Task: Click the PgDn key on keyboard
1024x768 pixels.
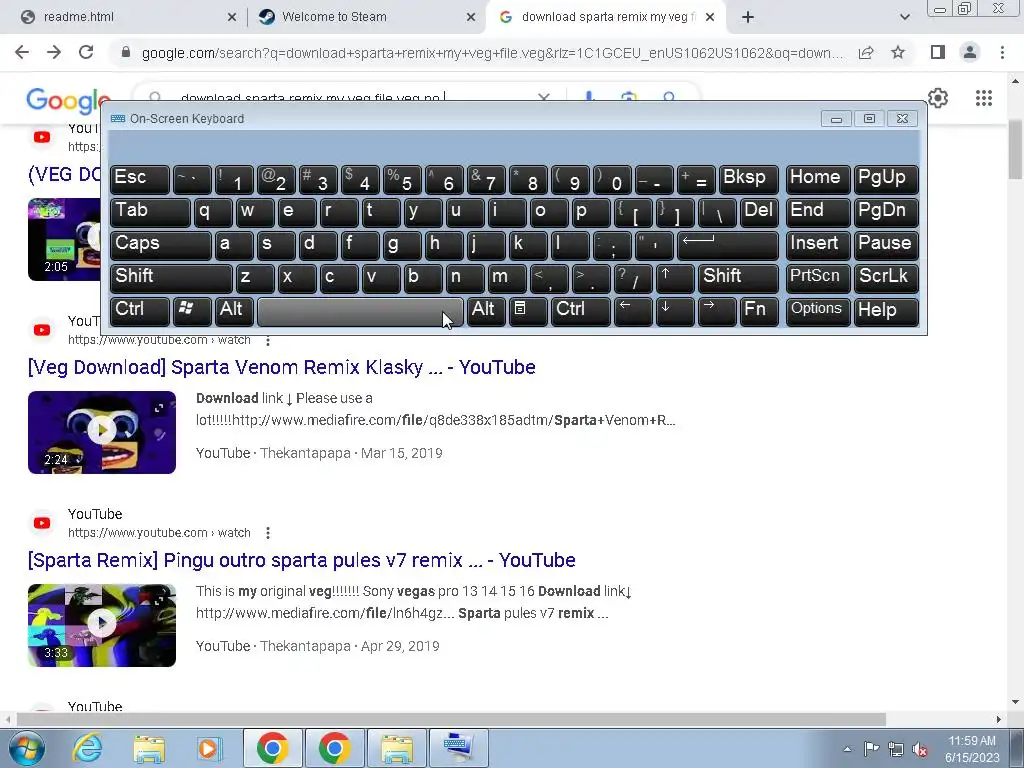Action: 886,212
